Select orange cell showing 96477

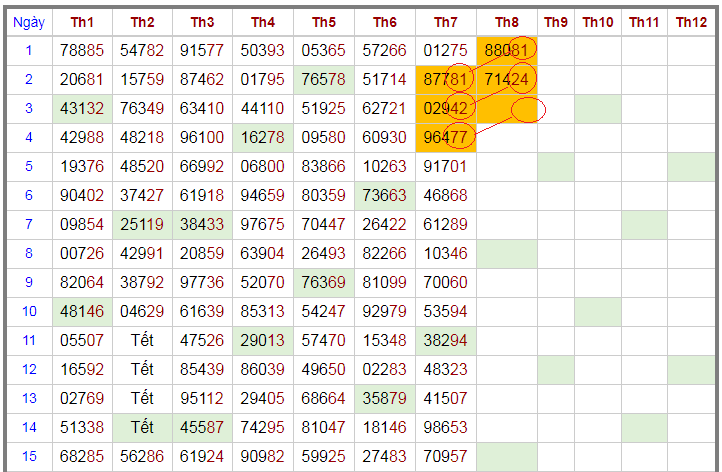(446, 137)
